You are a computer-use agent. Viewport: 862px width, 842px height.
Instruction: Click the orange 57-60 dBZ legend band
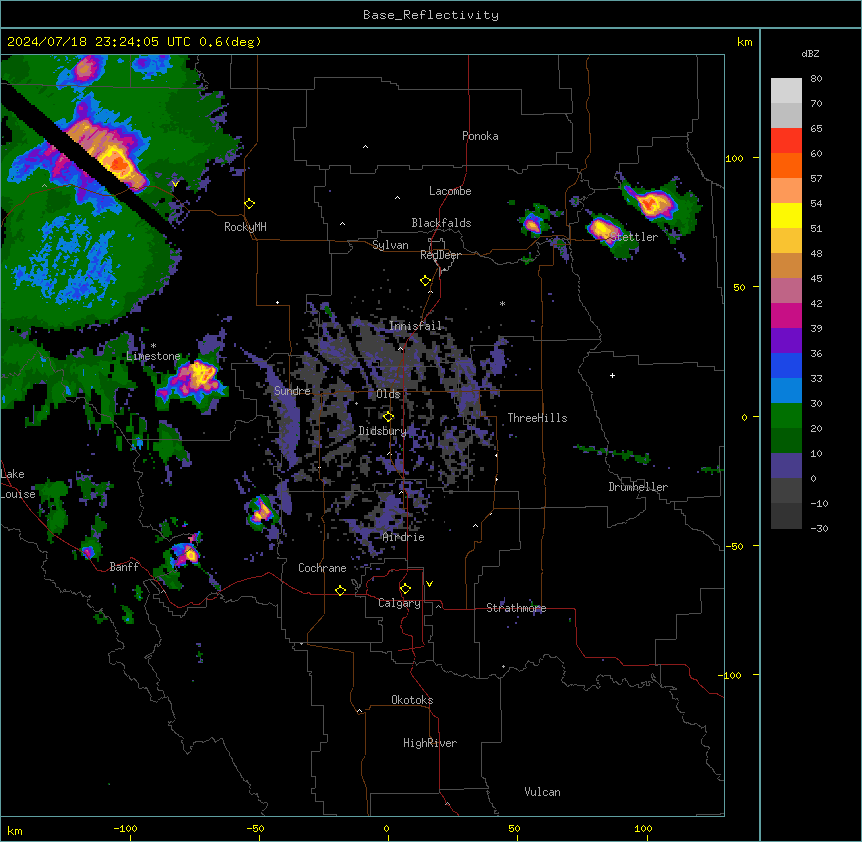click(786, 165)
